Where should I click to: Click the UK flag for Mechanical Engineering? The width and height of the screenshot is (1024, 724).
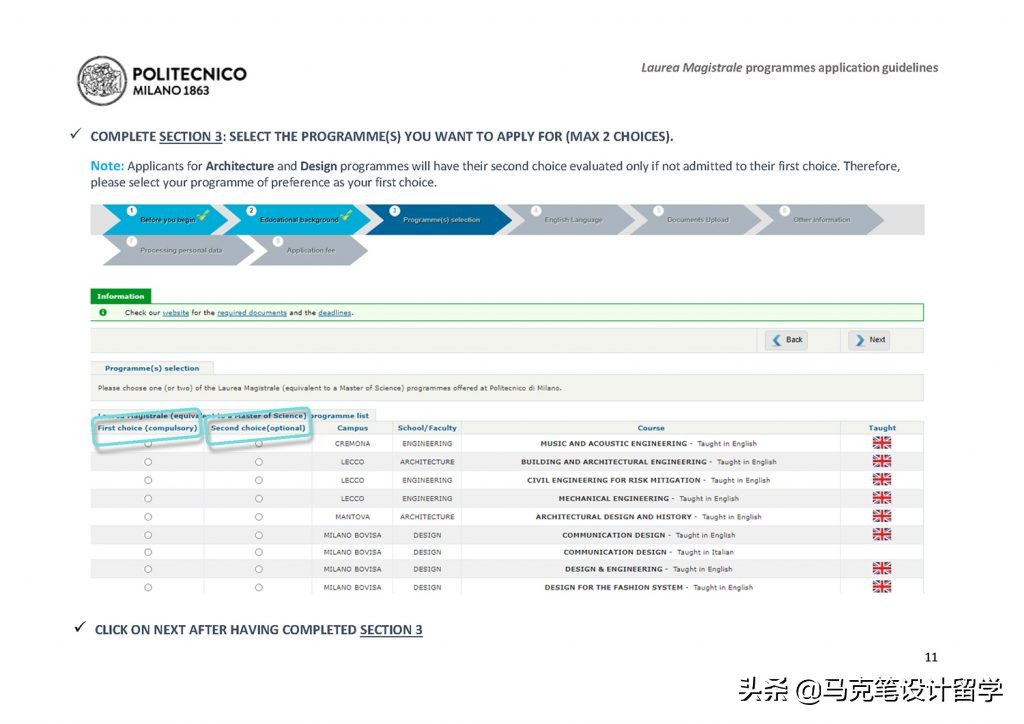coord(882,497)
